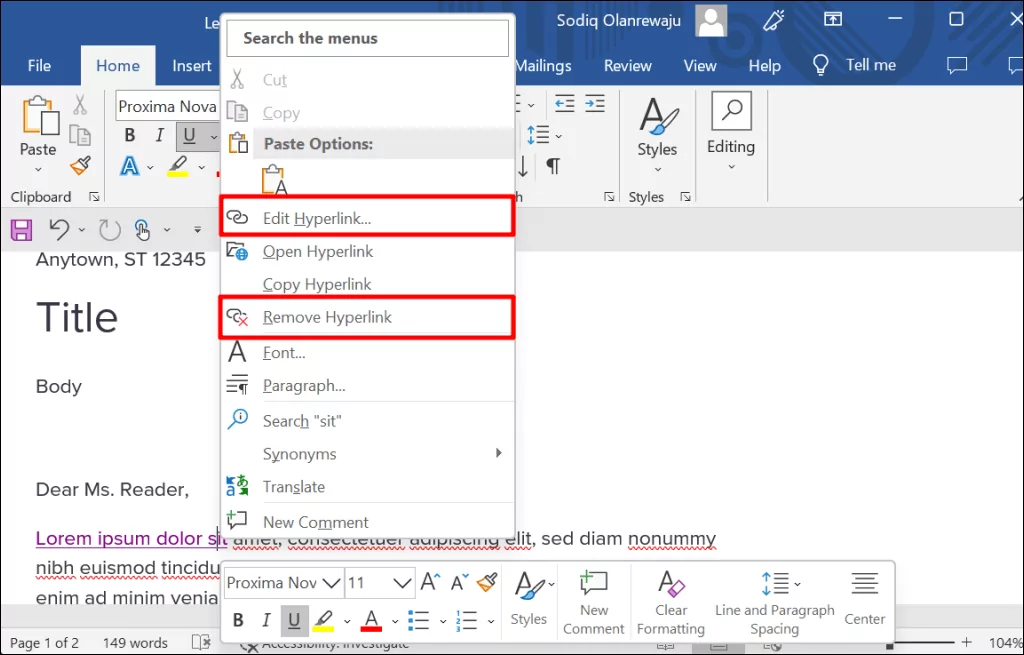Viewport: 1024px width, 655px height.
Task: Click the Save icon in quick access toolbar
Action: (21, 230)
